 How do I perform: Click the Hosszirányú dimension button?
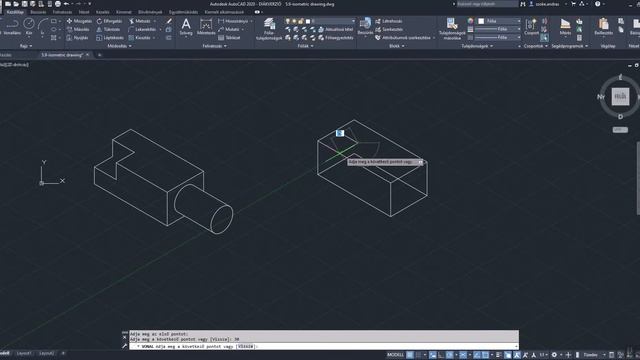(233, 21)
